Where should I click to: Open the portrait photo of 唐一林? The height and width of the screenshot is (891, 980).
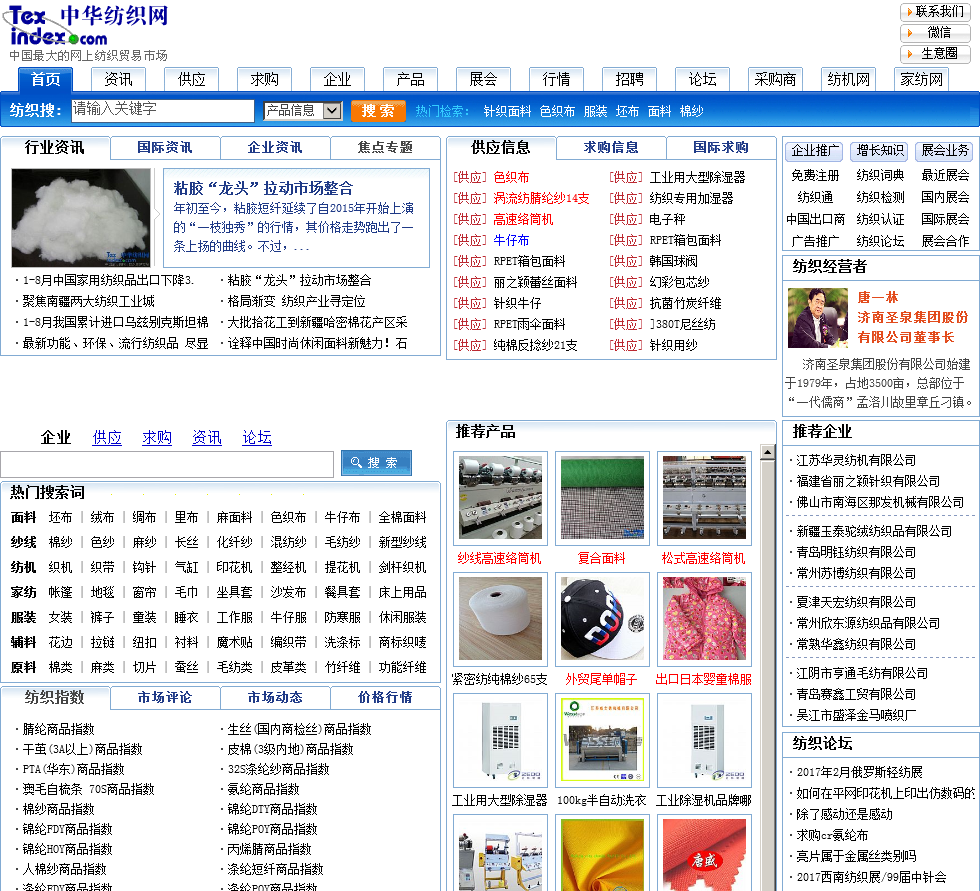(x=818, y=318)
